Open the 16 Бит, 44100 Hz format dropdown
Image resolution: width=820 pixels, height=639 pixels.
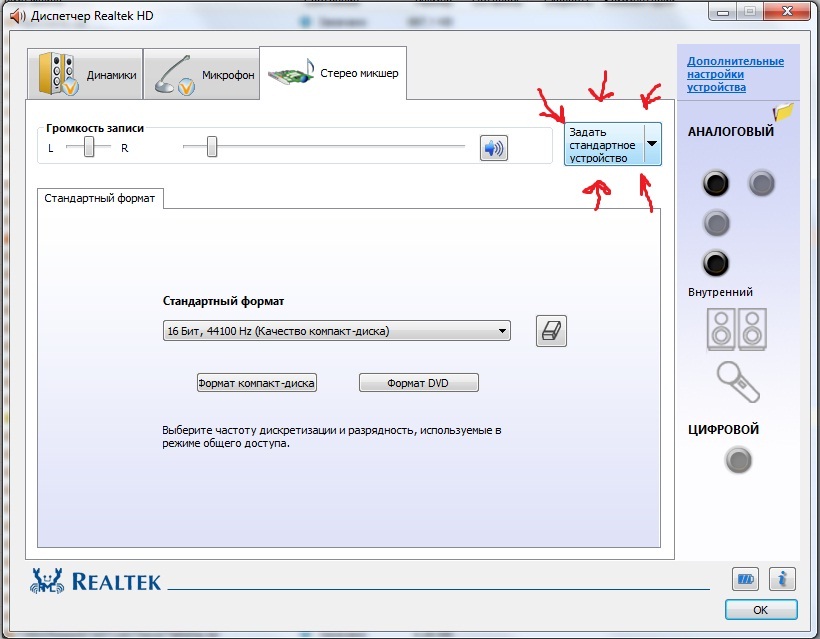[337, 331]
